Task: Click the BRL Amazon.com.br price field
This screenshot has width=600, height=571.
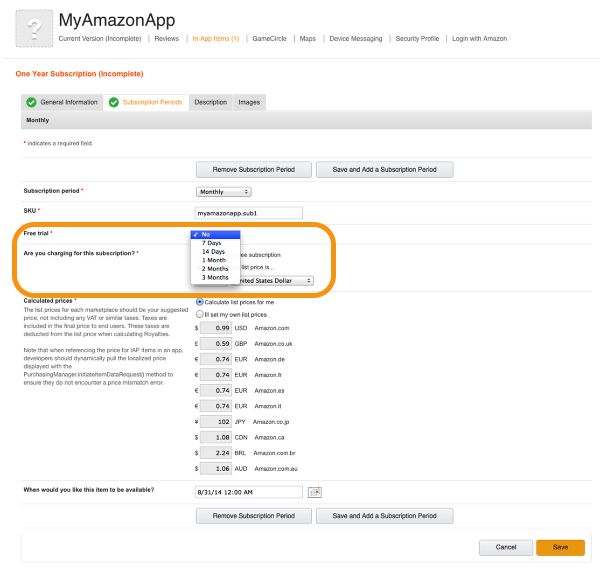Action: coord(216,453)
